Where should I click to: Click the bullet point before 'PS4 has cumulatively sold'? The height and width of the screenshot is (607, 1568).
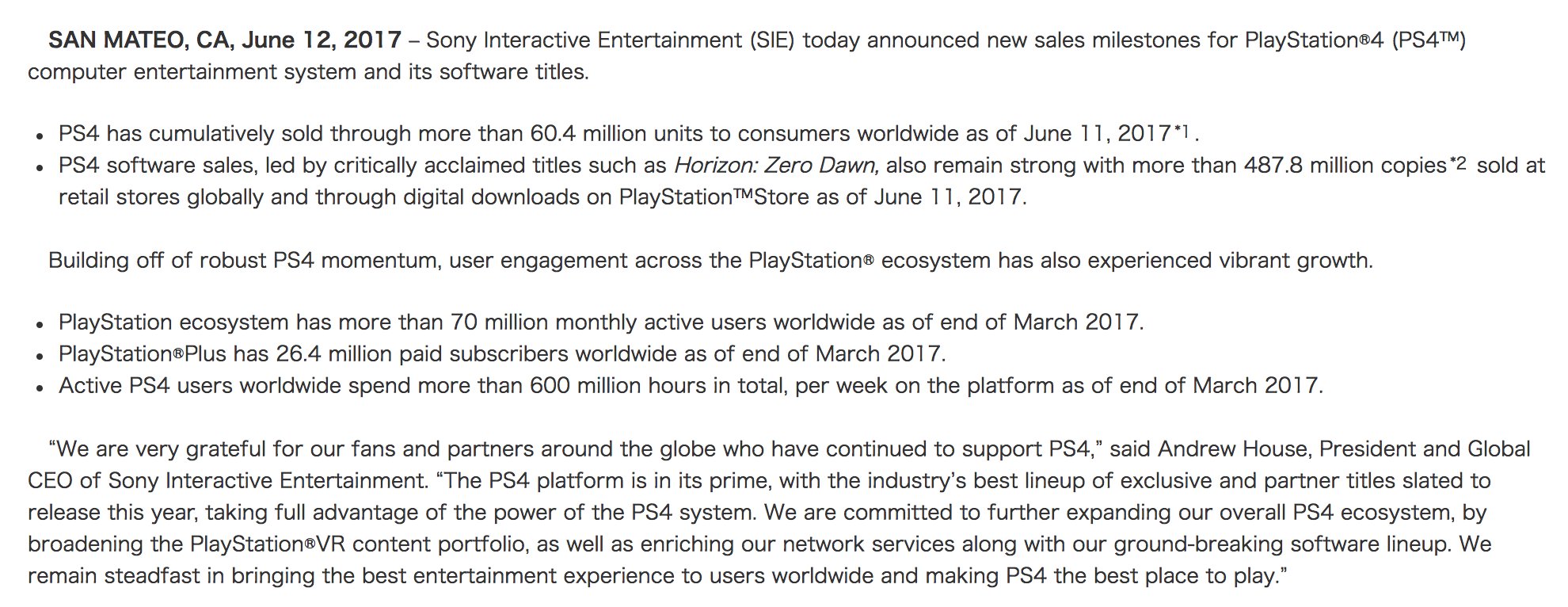coord(40,136)
